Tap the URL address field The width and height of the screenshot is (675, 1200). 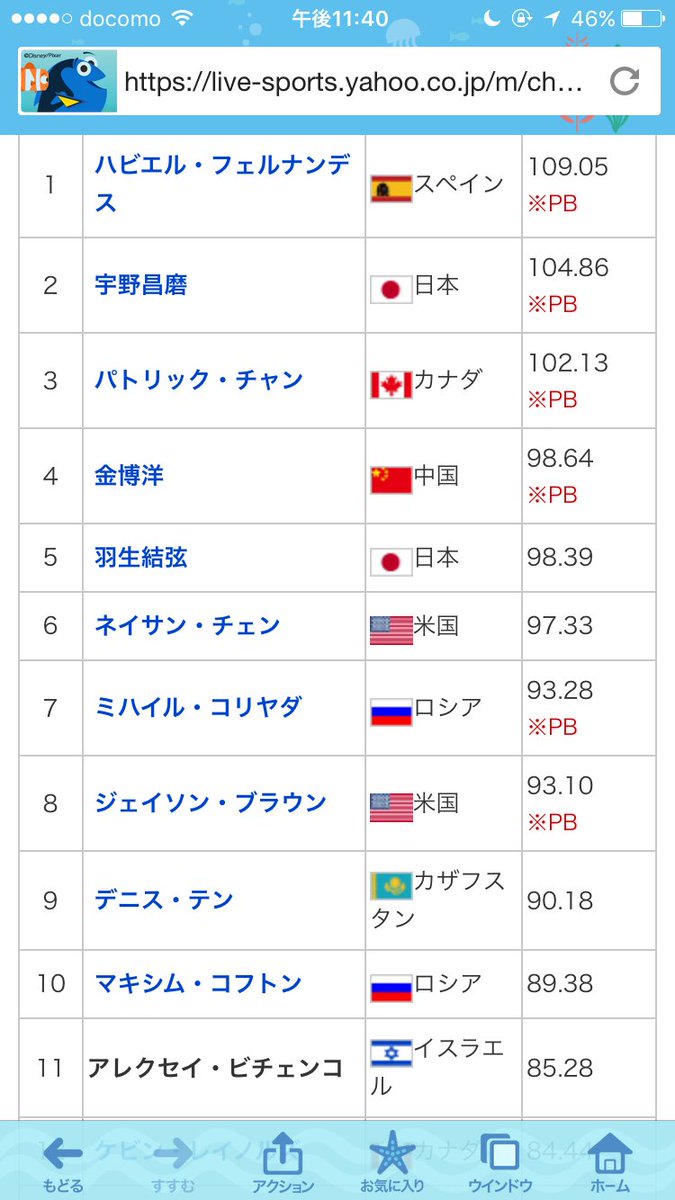pos(352,81)
